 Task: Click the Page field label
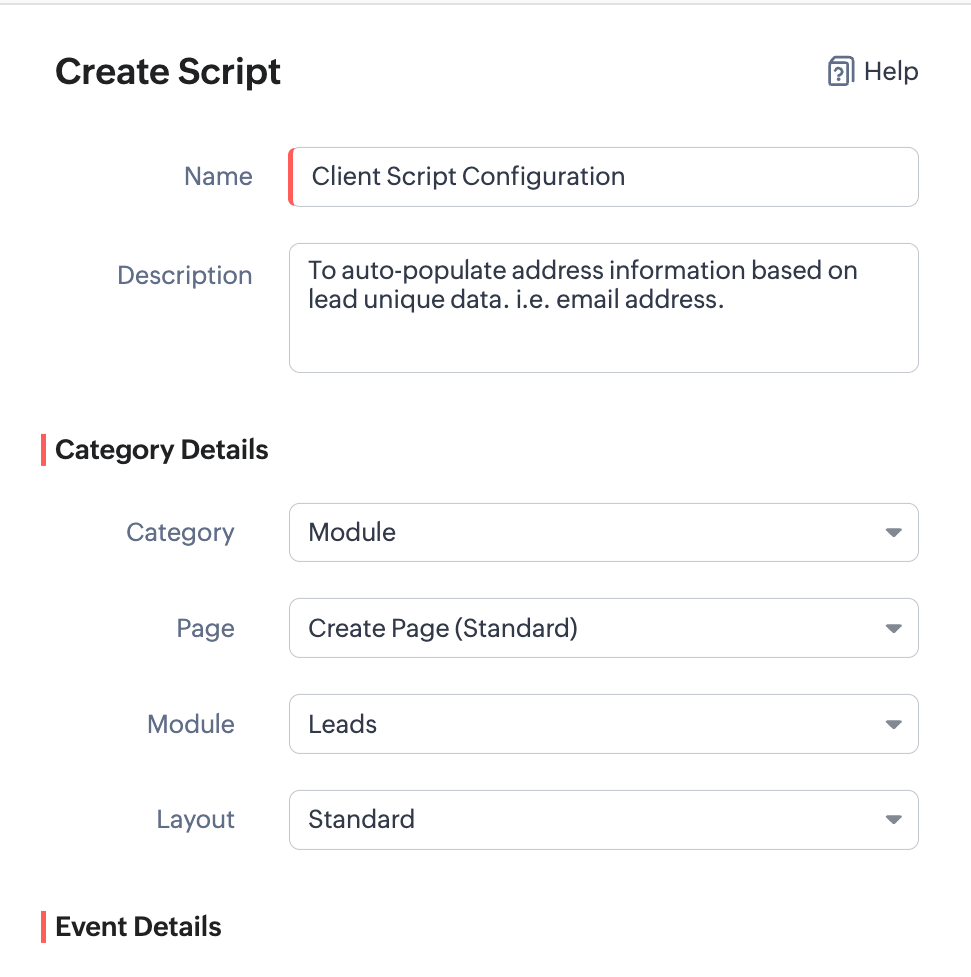tap(205, 628)
